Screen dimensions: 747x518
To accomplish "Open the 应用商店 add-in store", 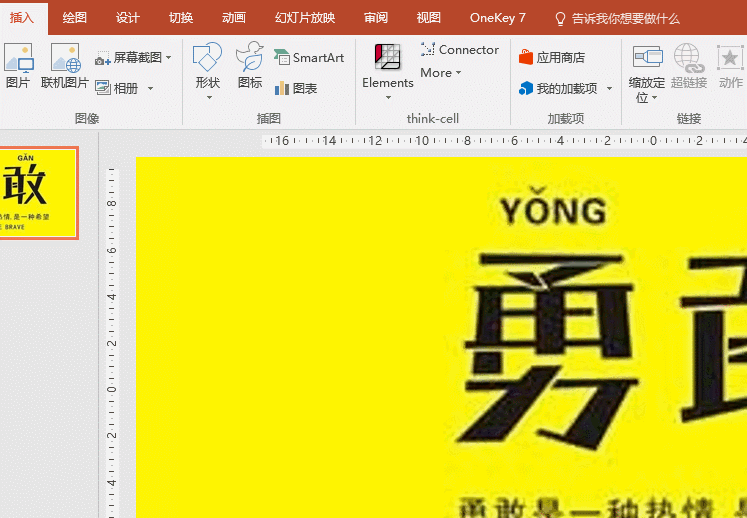I will 552,58.
